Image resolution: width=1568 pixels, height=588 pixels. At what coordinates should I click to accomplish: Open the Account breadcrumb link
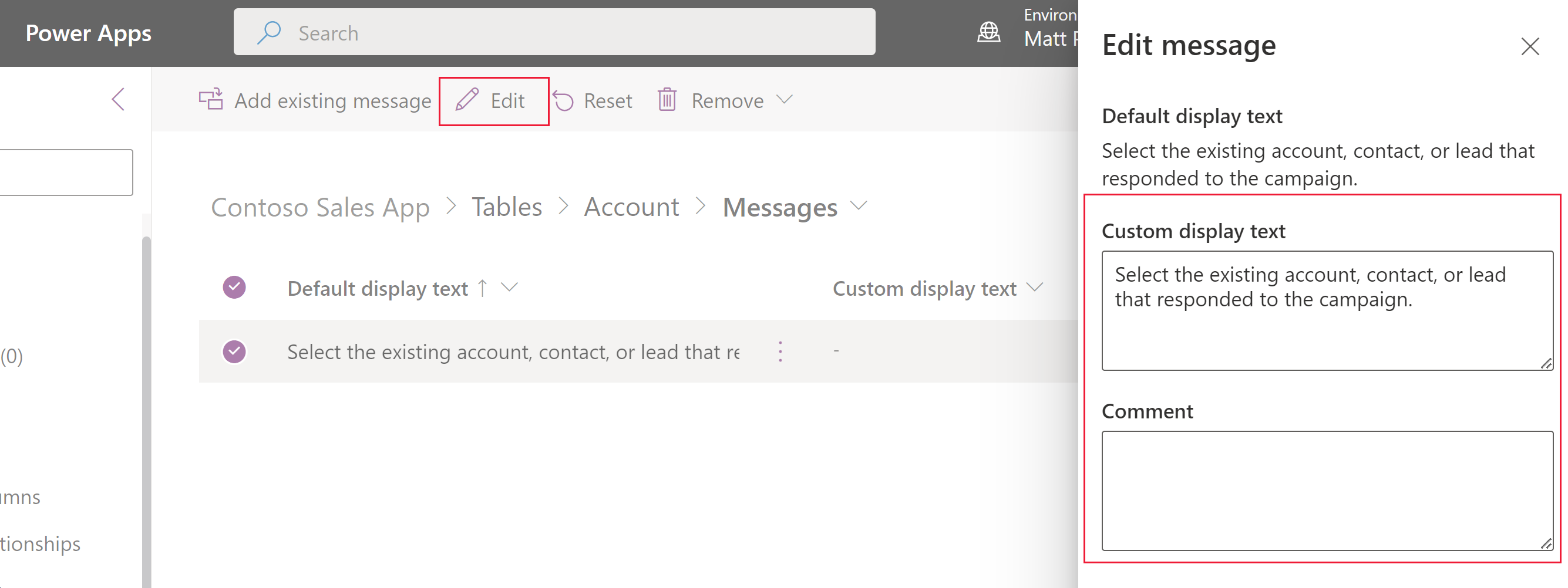point(631,207)
